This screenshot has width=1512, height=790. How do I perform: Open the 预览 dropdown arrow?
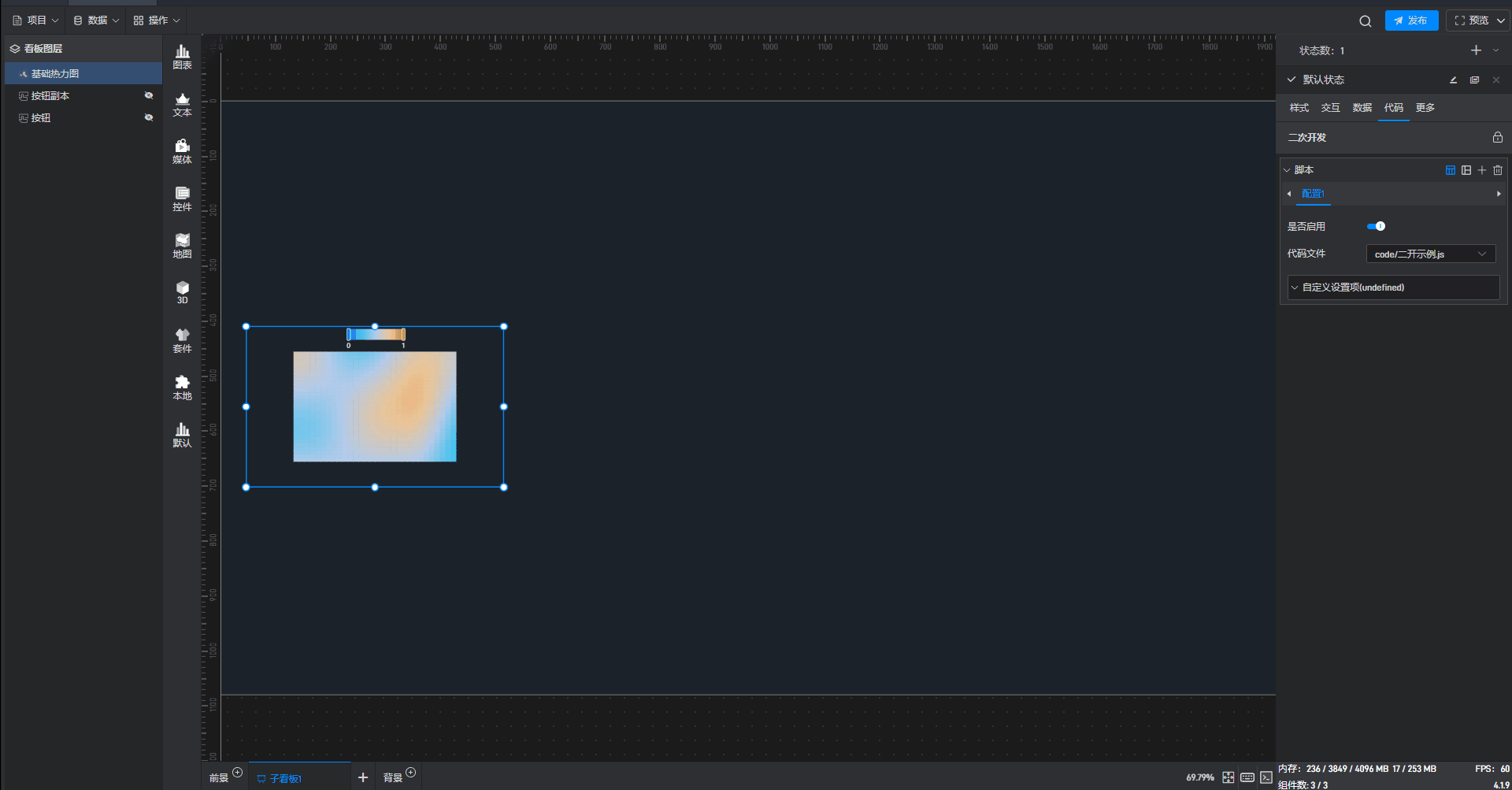point(1500,20)
